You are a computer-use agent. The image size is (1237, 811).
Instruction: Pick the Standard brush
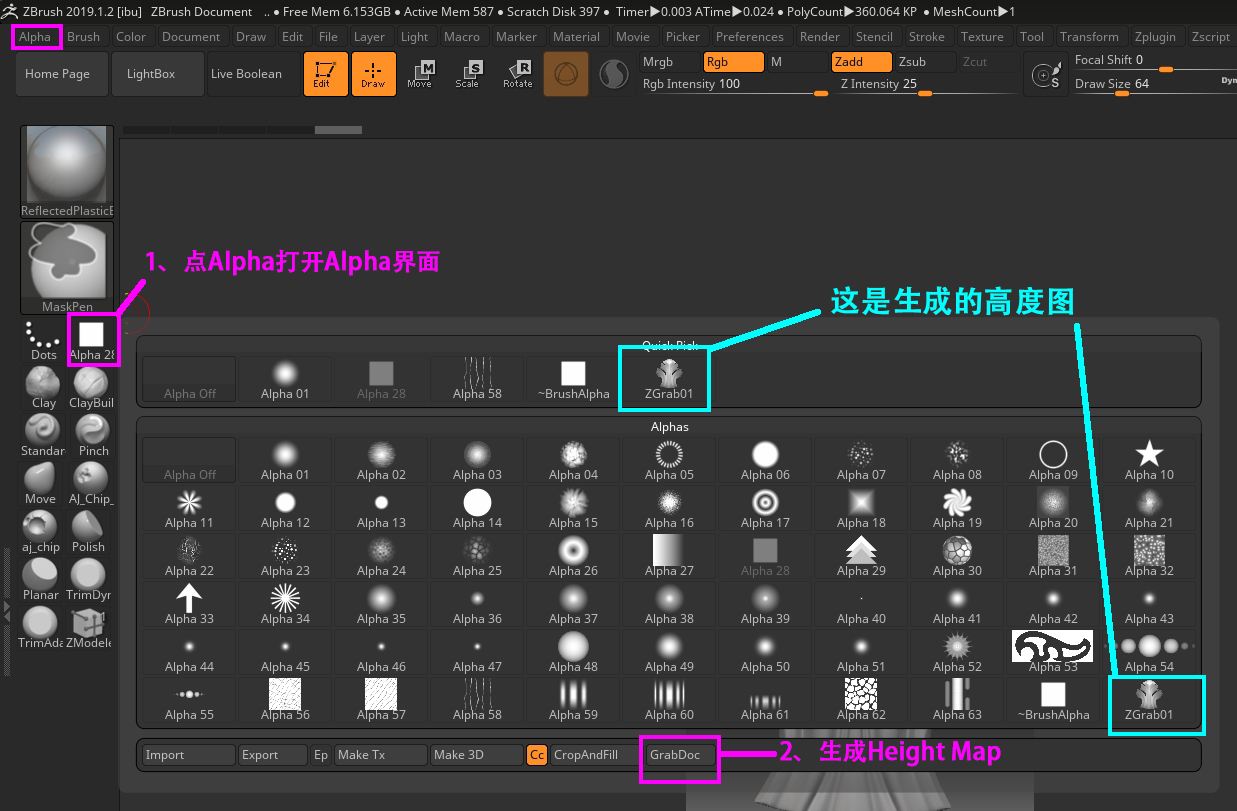coord(43,436)
